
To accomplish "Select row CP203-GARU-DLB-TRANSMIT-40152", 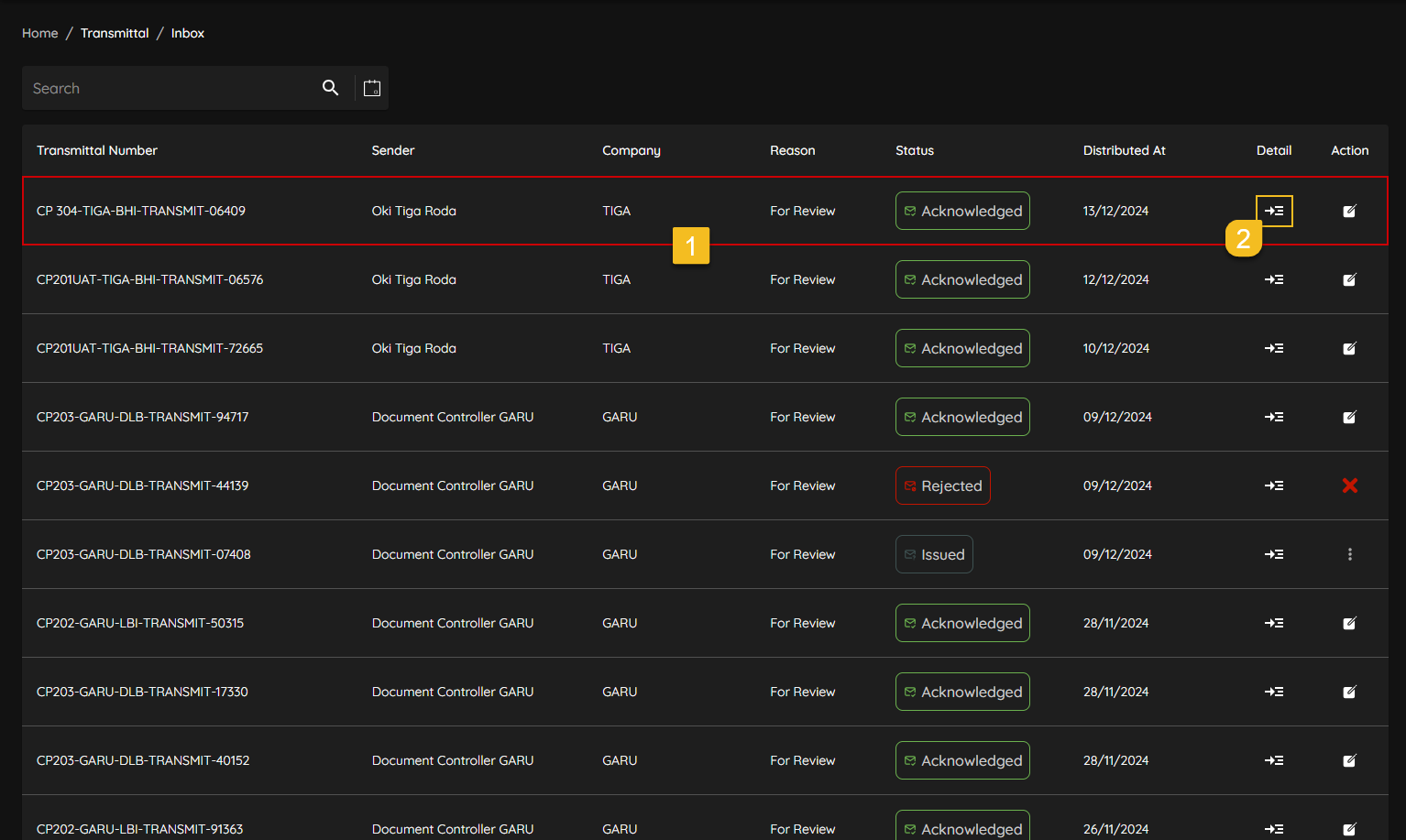I will tap(143, 760).
